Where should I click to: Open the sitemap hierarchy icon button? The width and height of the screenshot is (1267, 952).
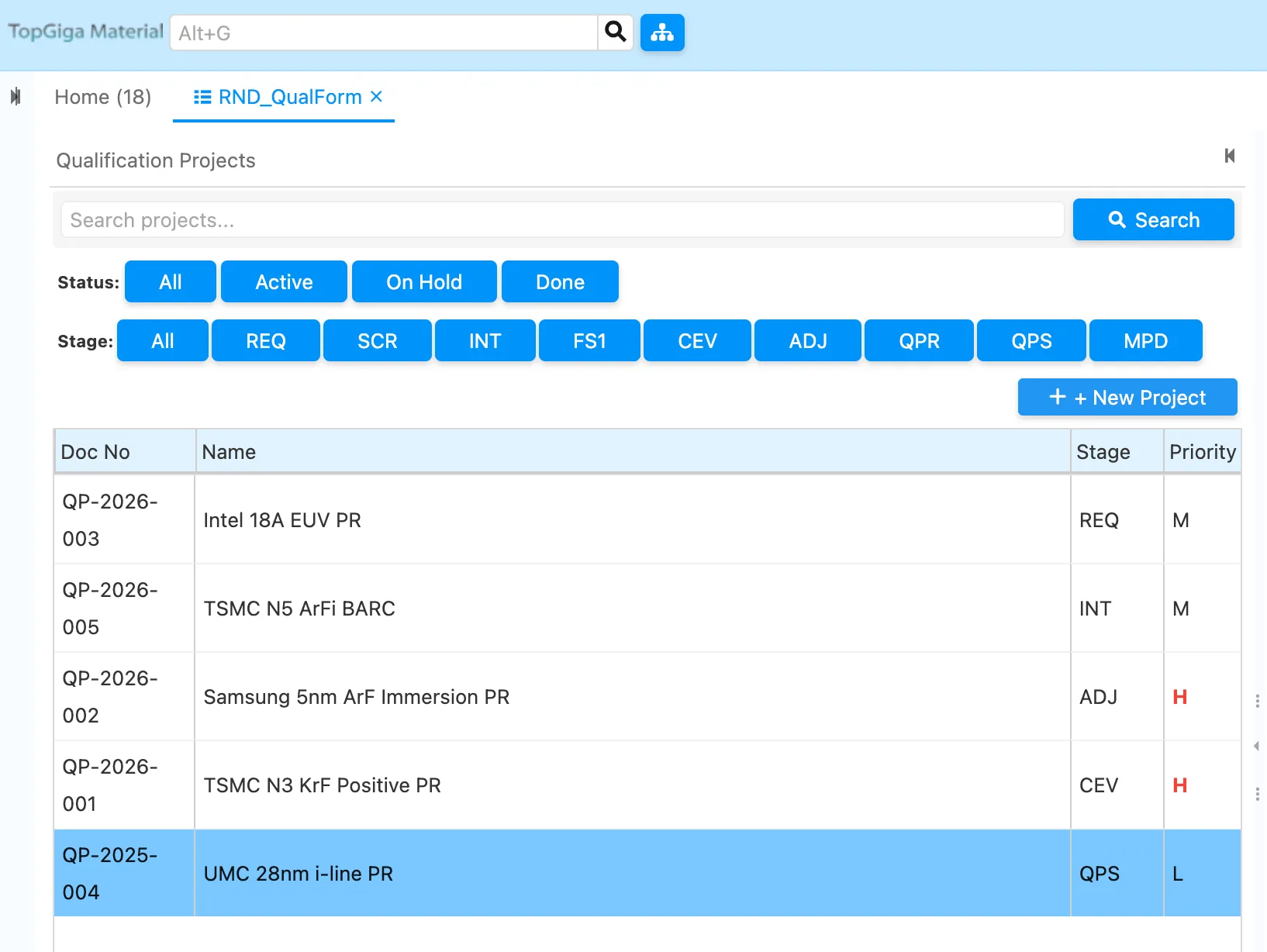tap(662, 33)
